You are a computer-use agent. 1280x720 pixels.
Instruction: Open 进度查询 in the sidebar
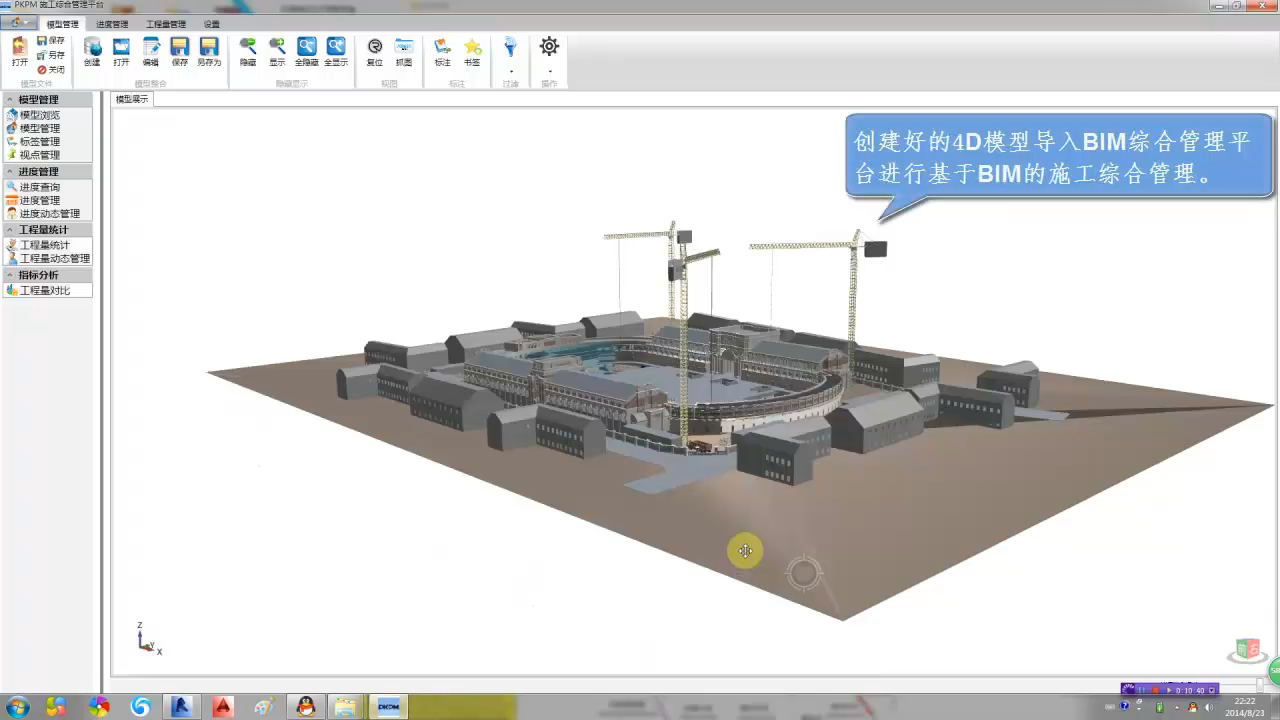pos(33,187)
